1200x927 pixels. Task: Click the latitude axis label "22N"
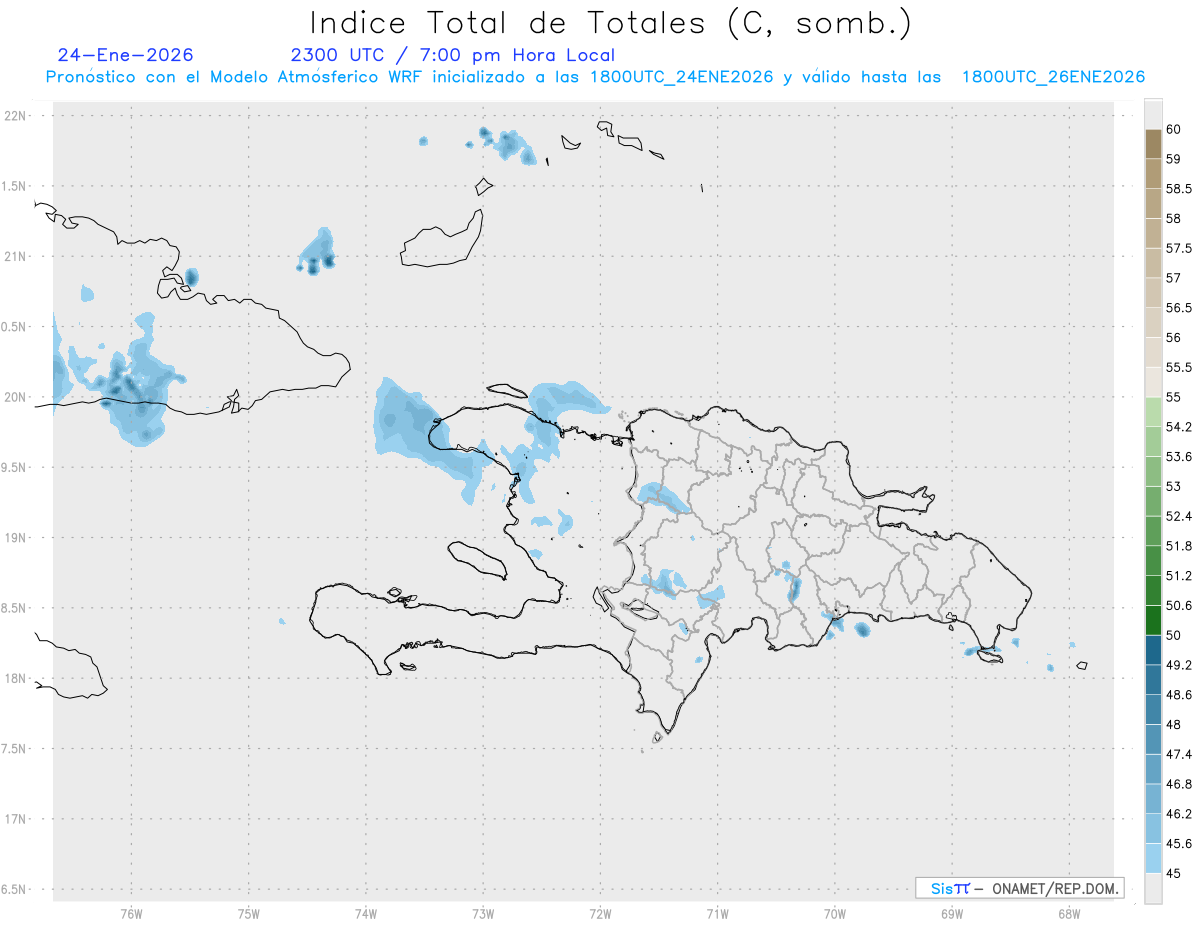[16, 116]
